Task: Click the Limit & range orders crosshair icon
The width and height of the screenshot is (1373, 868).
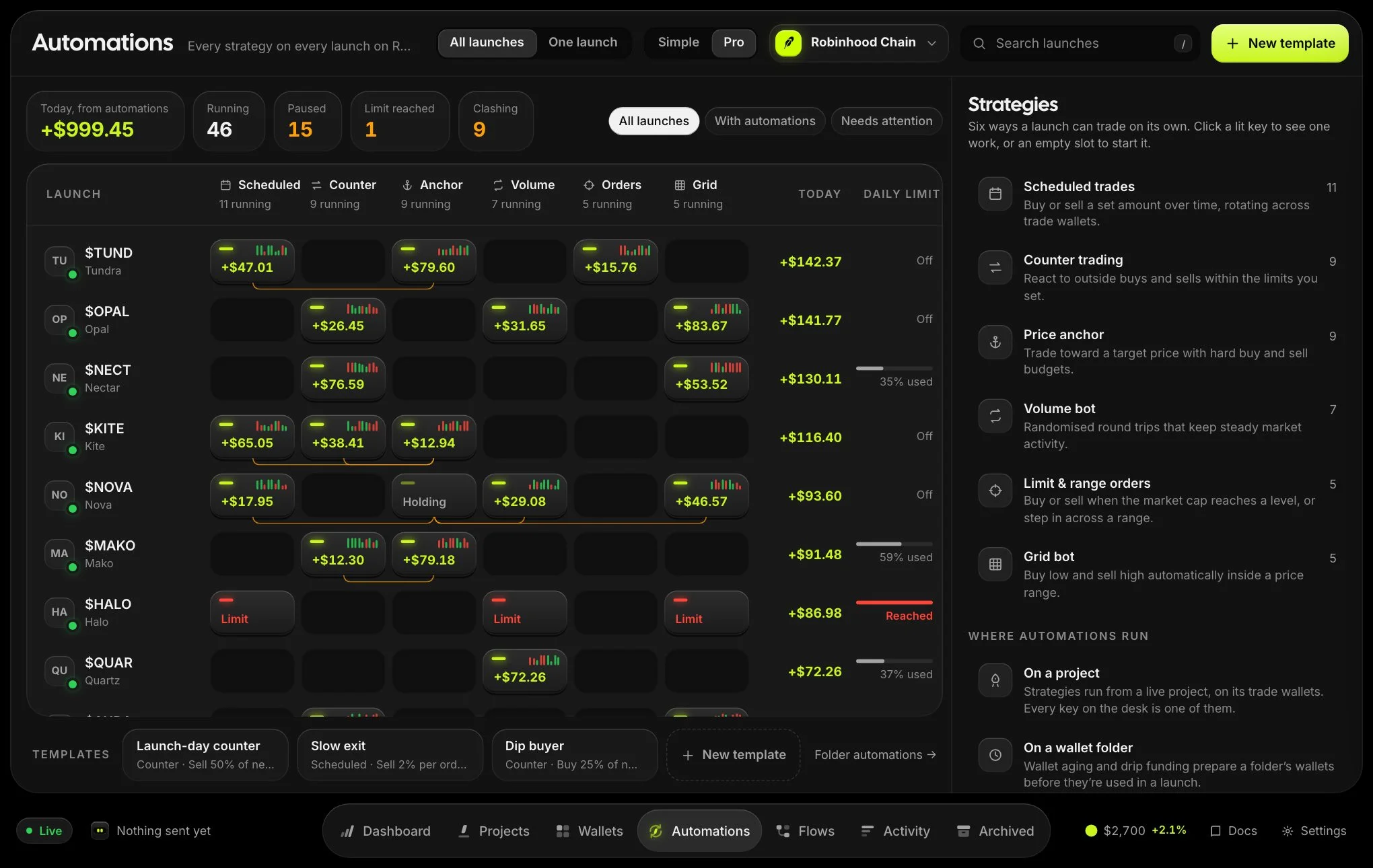Action: point(995,491)
